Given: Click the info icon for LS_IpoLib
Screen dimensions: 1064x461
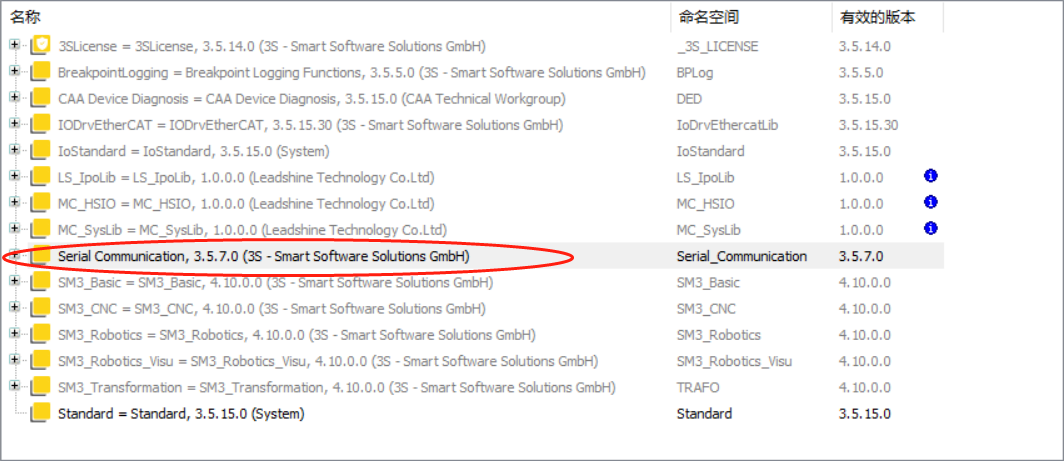Looking at the screenshot, I should click(931, 176).
